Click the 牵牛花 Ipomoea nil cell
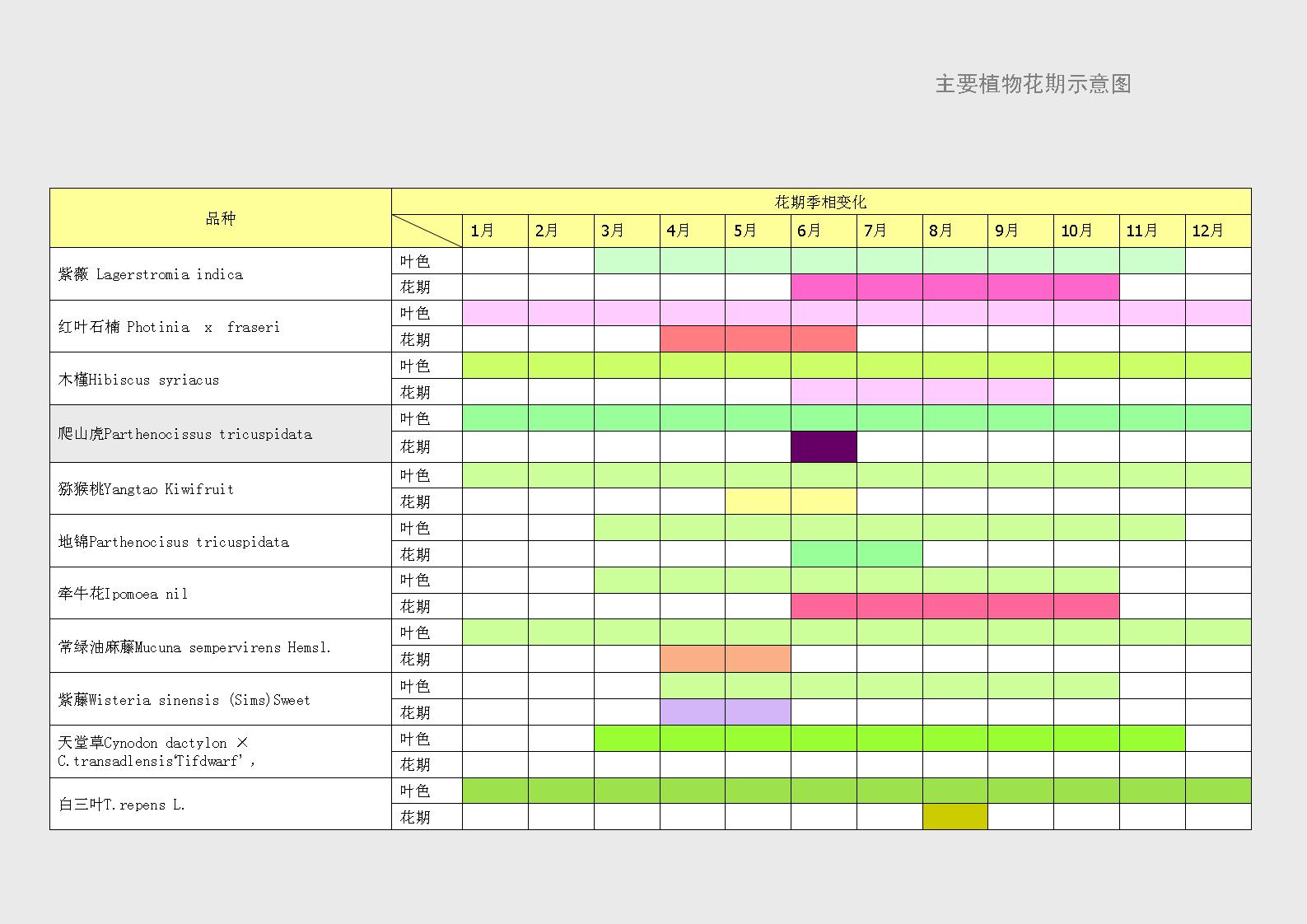 (x=220, y=594)
